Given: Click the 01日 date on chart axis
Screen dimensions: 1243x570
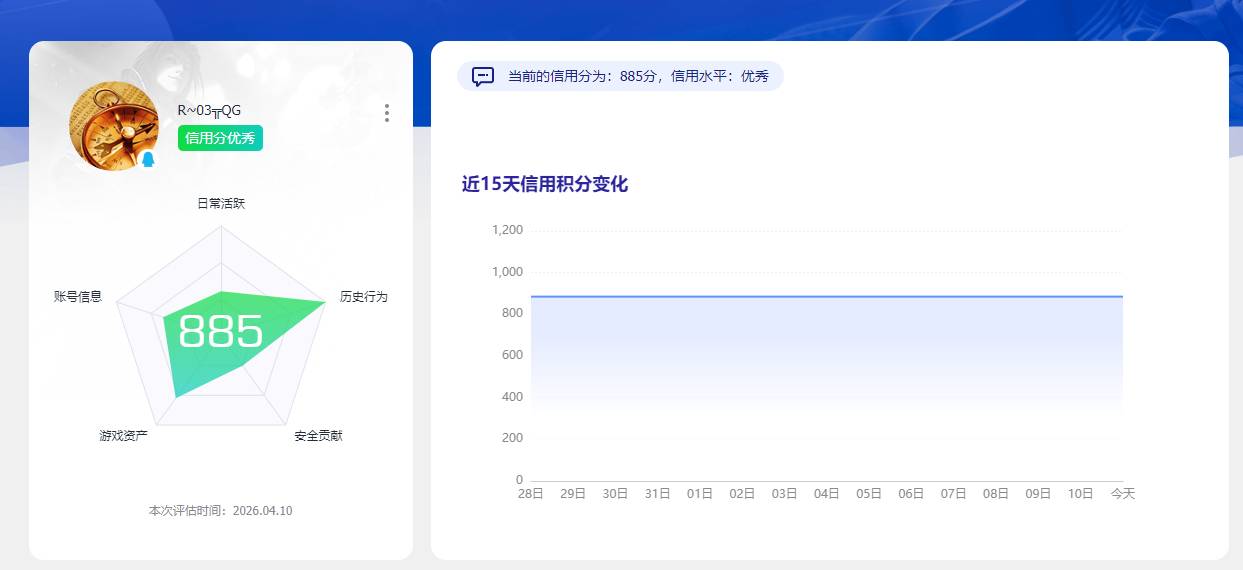Looking at the screenshot, I should pos(700,494).
